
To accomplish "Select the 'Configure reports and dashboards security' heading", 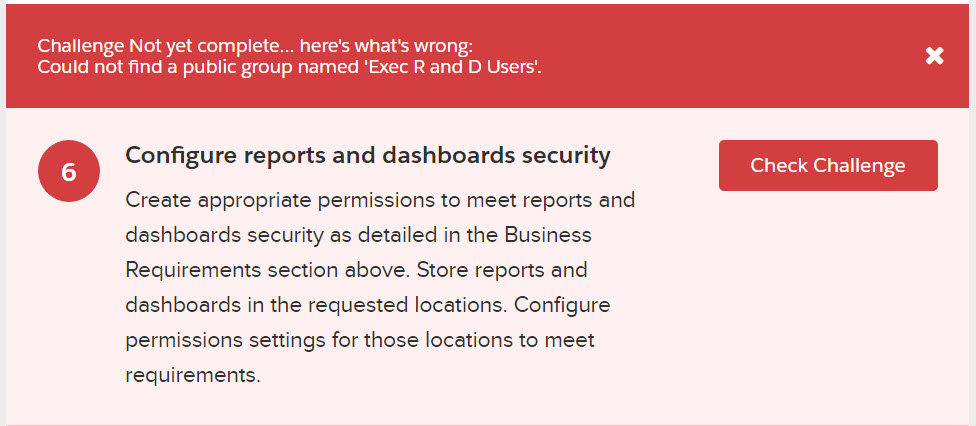I will (368, 156).
